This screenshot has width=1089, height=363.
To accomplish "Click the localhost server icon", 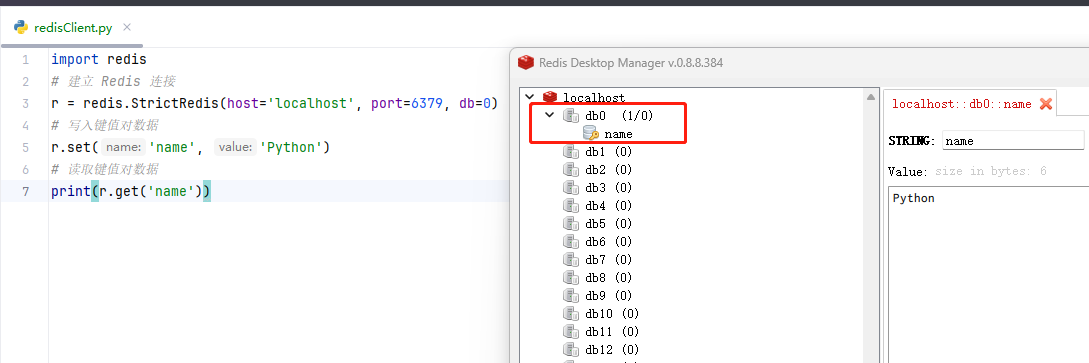I will pos(551,97).
